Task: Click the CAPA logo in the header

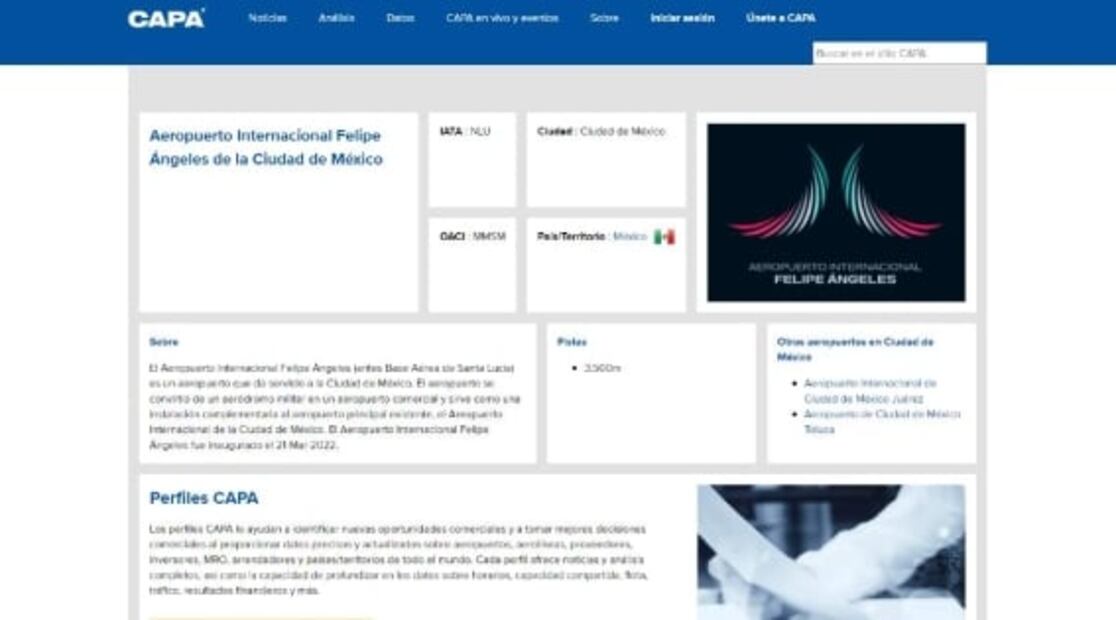Action: pos(166,18)
